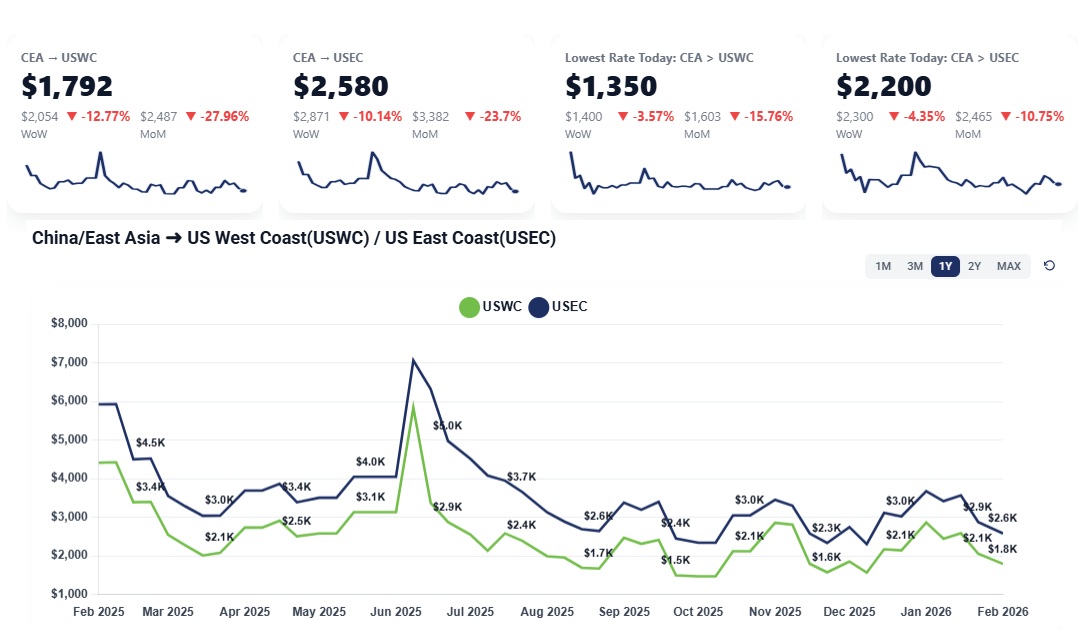1091x632 pixels.
Task: Click the reset chart zoom icon
Action: pyautogui.click(x=1049, y=266)
